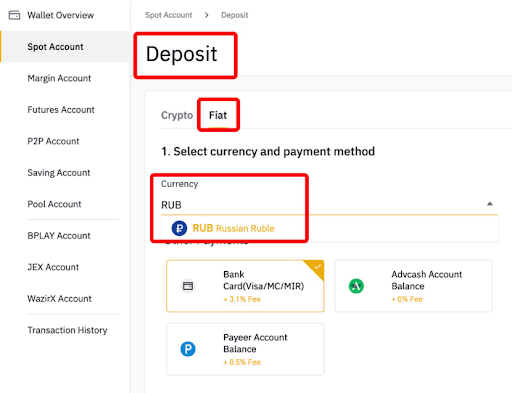Click the selected checkmark on Bank Card
Screen dimensions: 512x393
pyautogui.click(x=317, y=267)
